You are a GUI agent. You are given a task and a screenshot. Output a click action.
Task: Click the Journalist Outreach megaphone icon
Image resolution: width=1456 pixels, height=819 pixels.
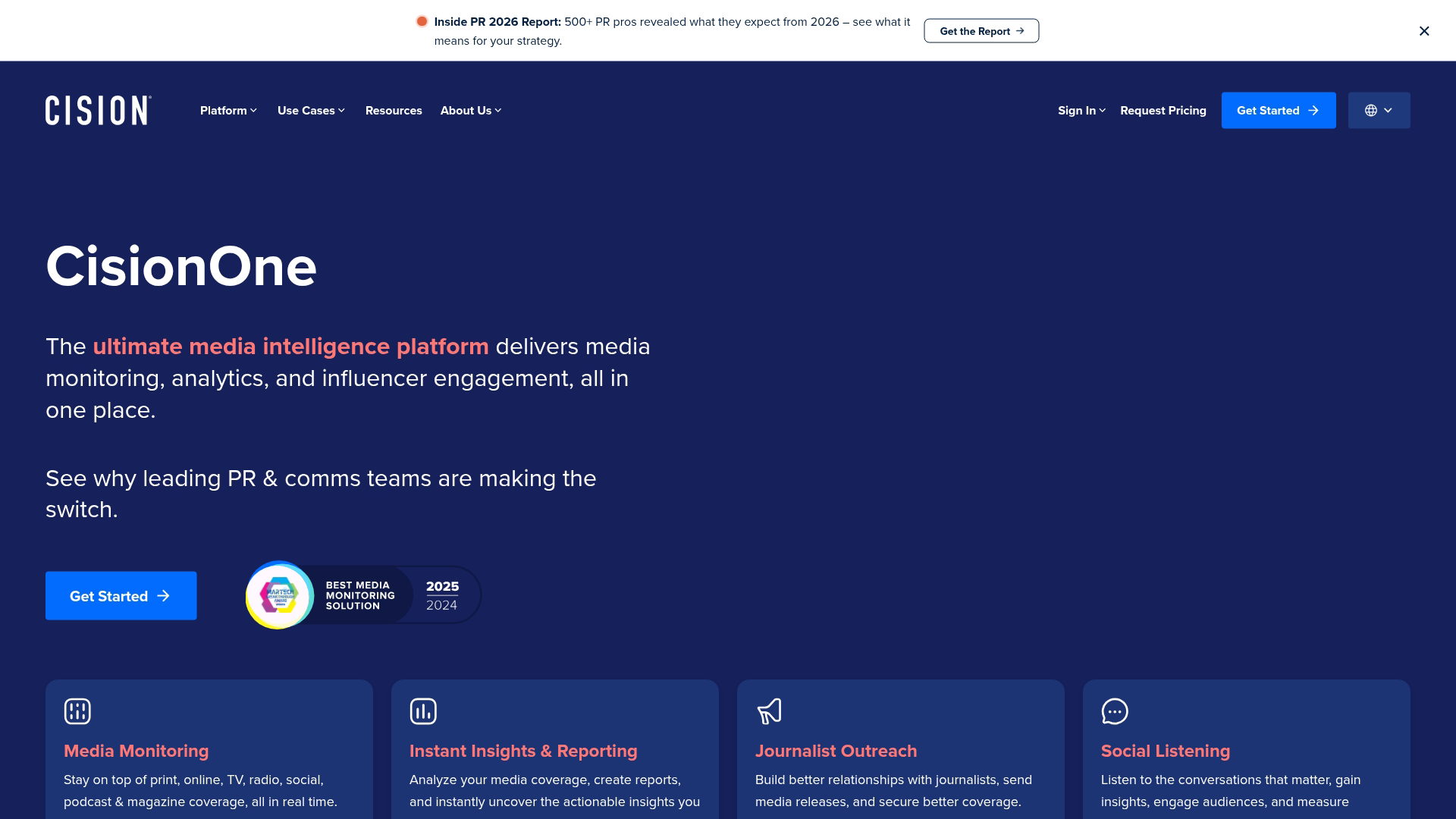[x=769, y=711]
